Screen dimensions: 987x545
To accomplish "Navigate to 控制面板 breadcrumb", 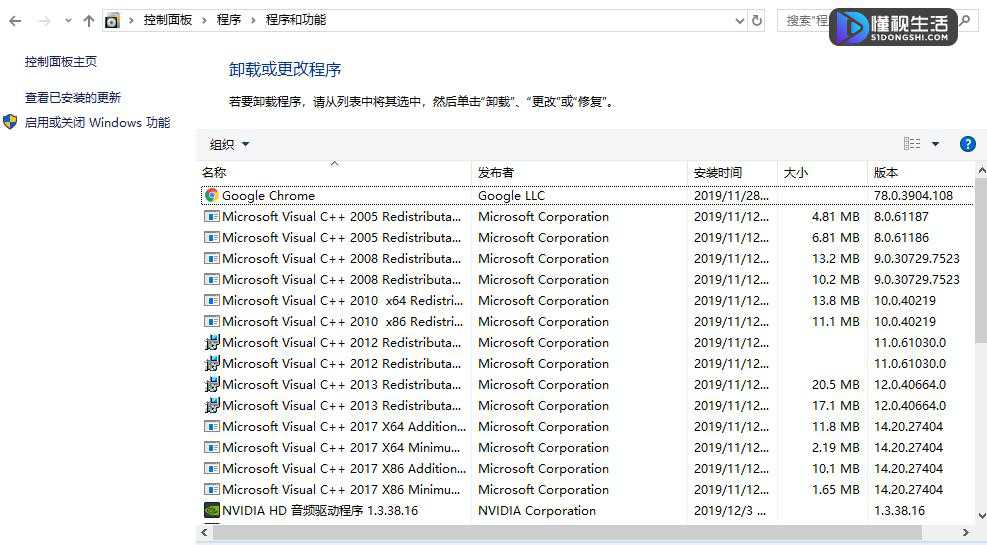I will coord(167,20).
